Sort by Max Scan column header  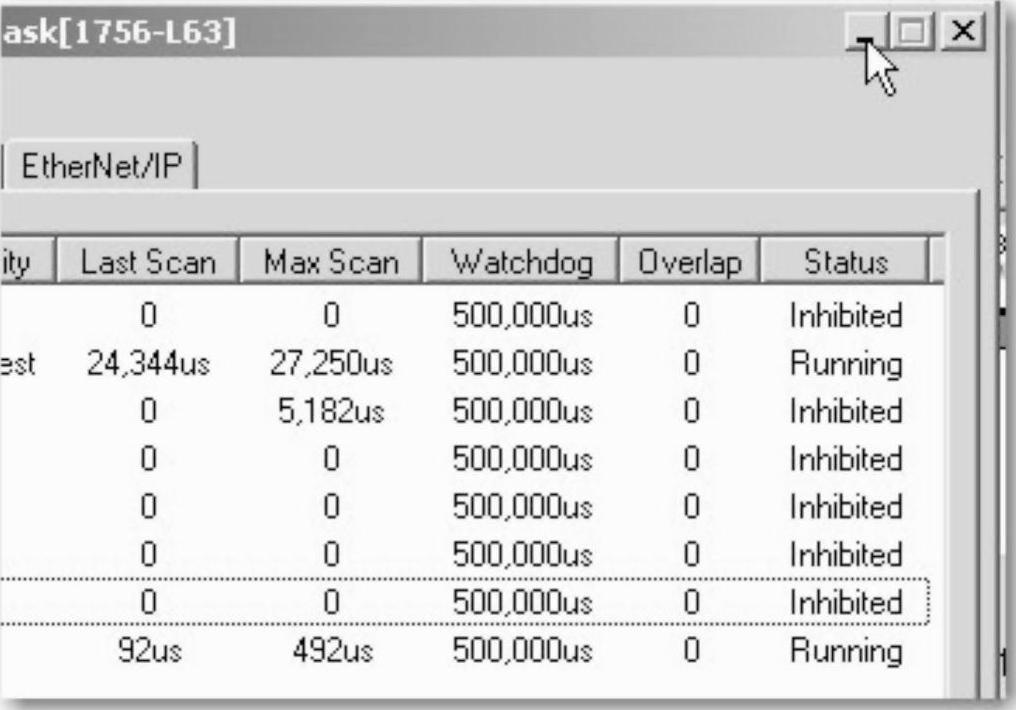point(331,263)
